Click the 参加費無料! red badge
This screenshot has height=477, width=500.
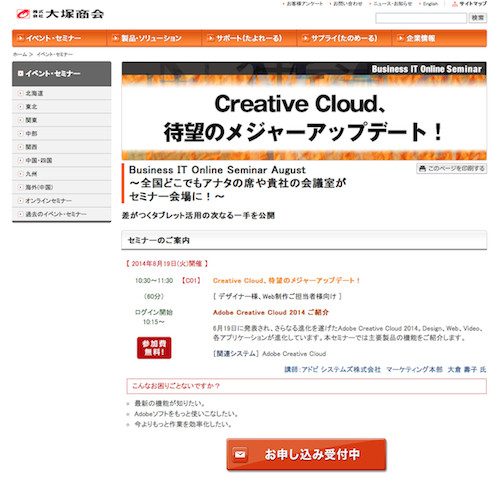154,348
